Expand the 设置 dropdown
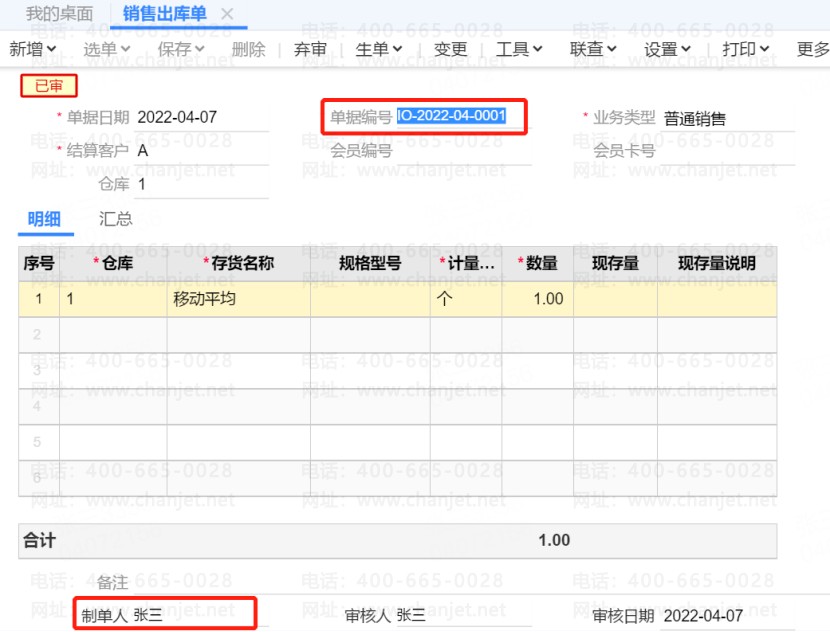 pos(667,49)
